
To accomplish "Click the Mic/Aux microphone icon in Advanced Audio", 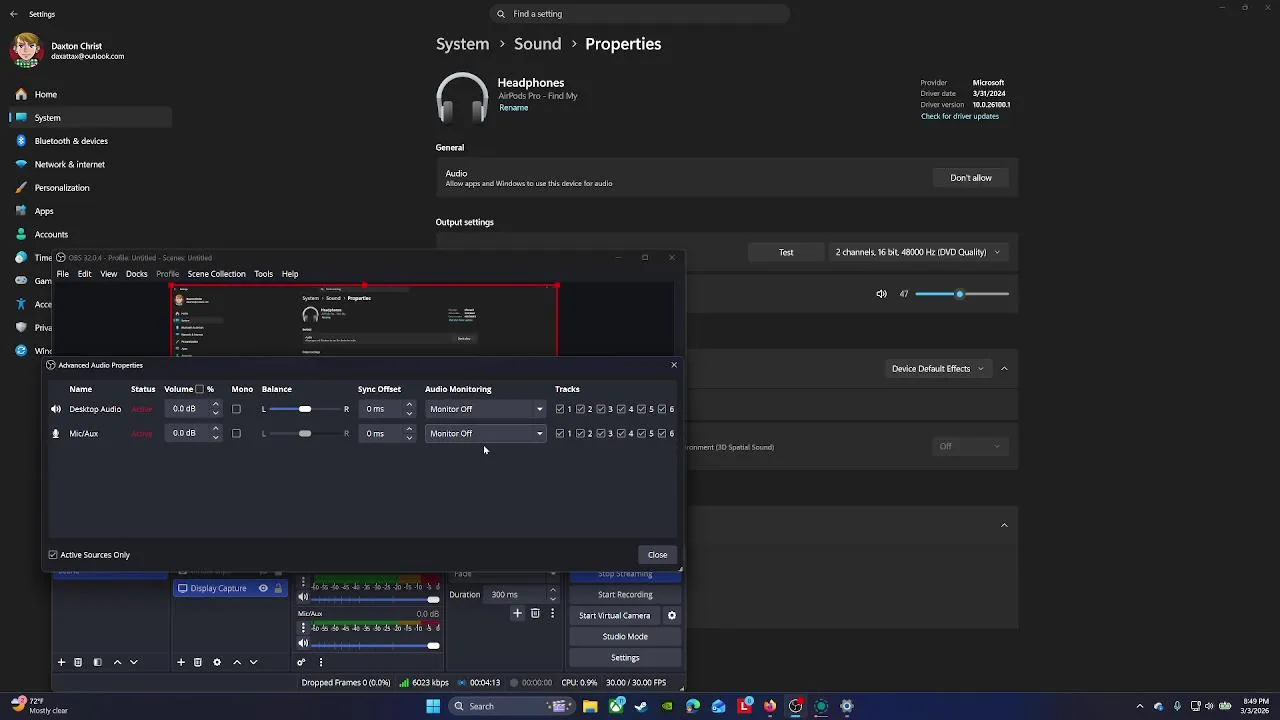I will pos(56,433).
